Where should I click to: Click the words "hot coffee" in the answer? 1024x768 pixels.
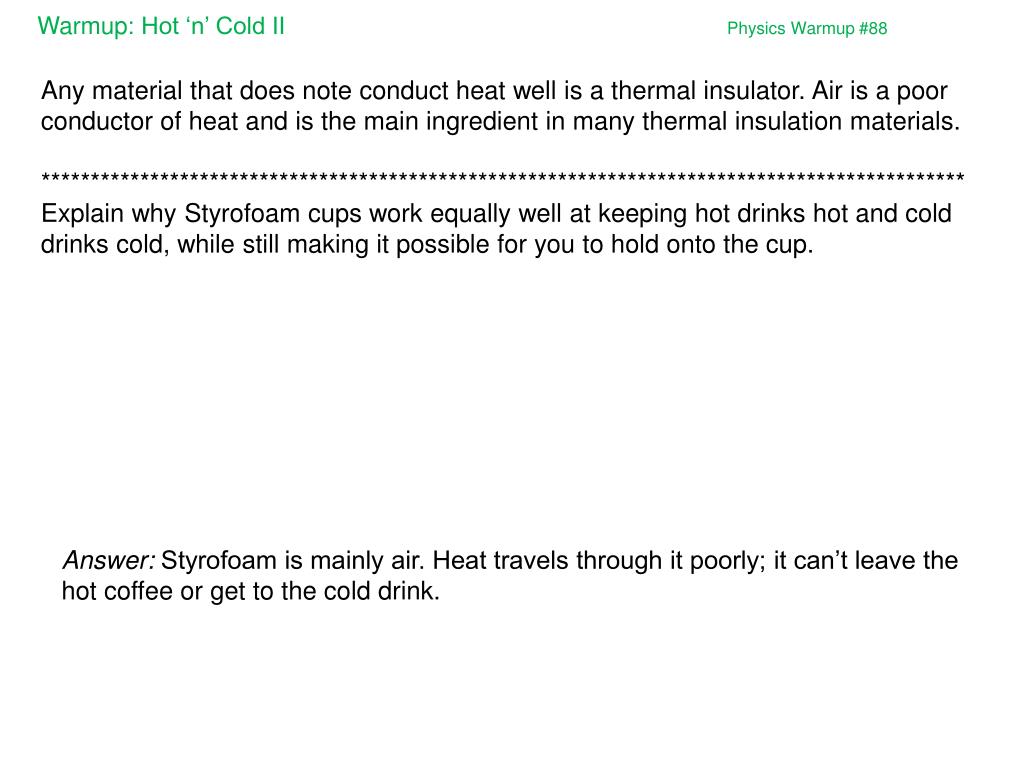(112, 591)
